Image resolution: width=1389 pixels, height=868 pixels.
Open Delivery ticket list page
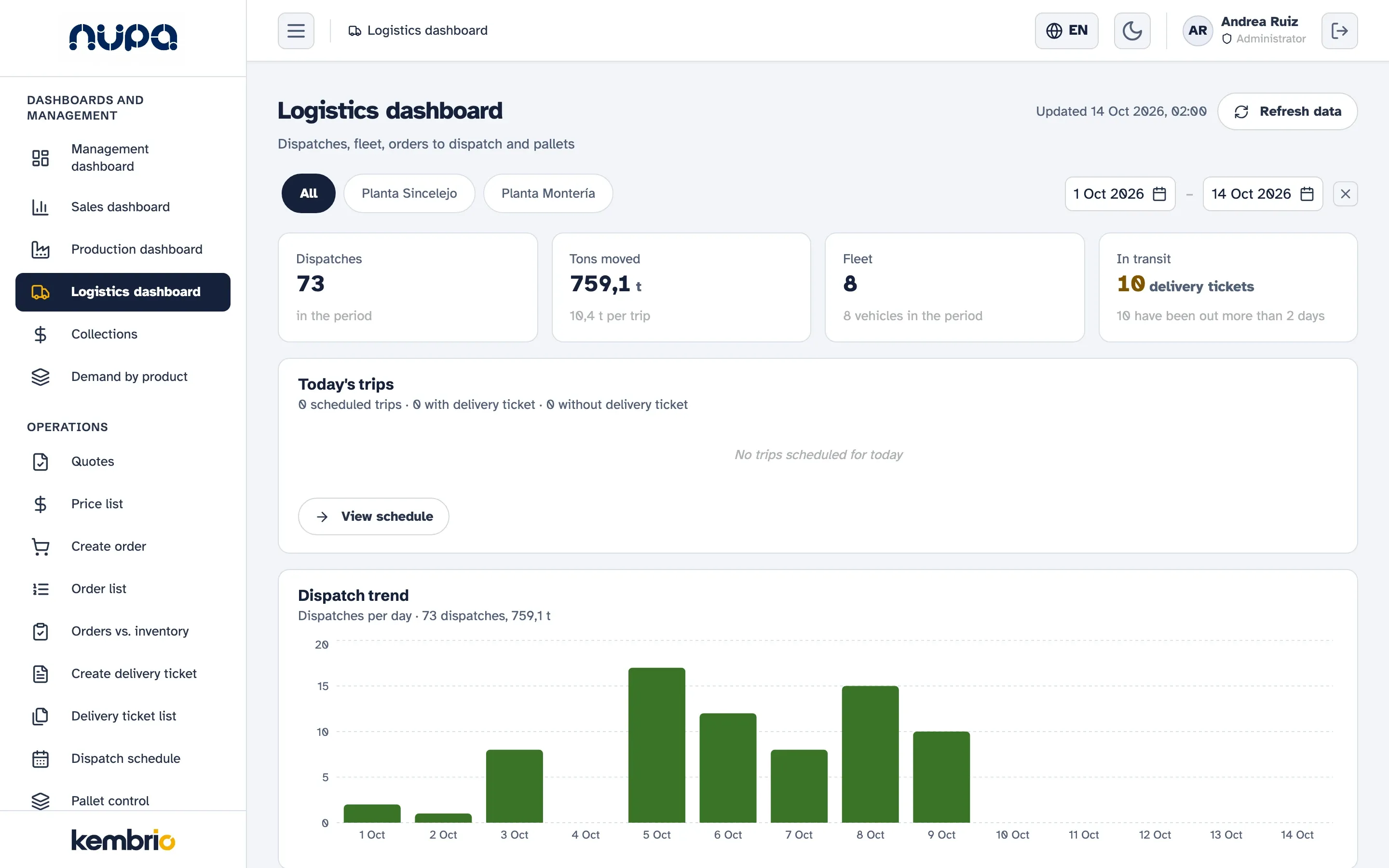(x=123, y=717)
